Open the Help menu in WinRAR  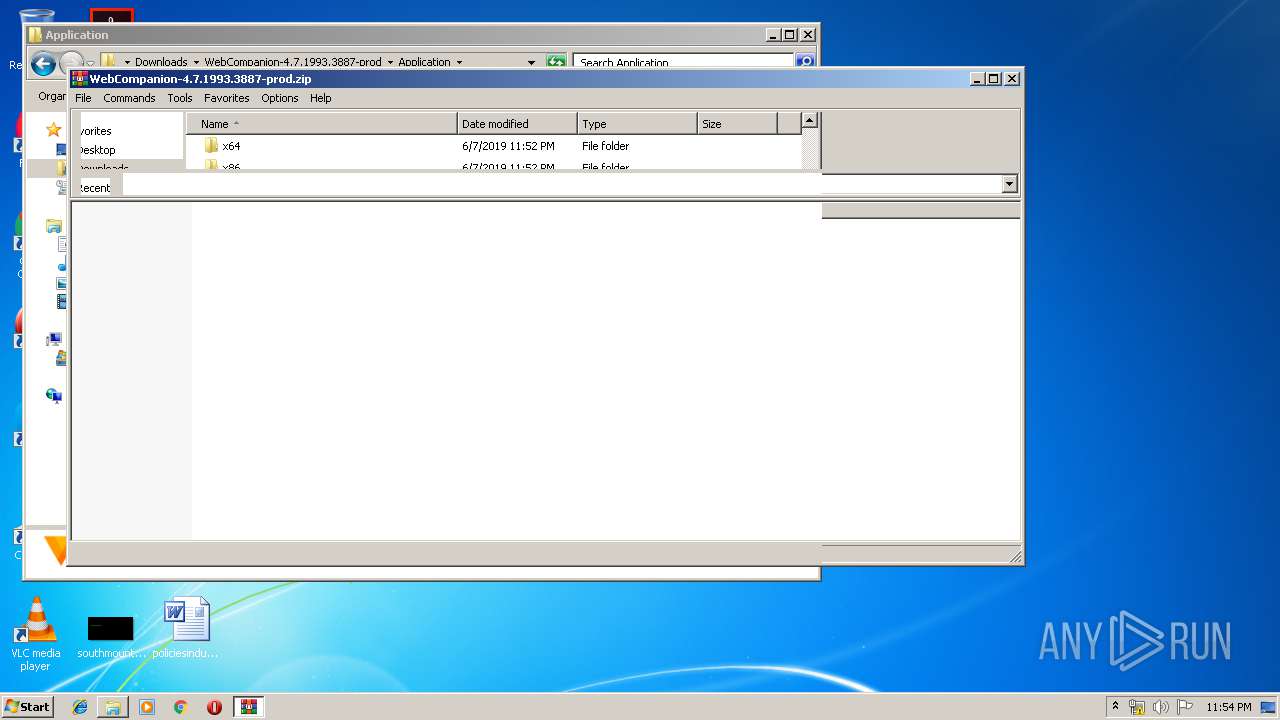[x=320, y=98]
